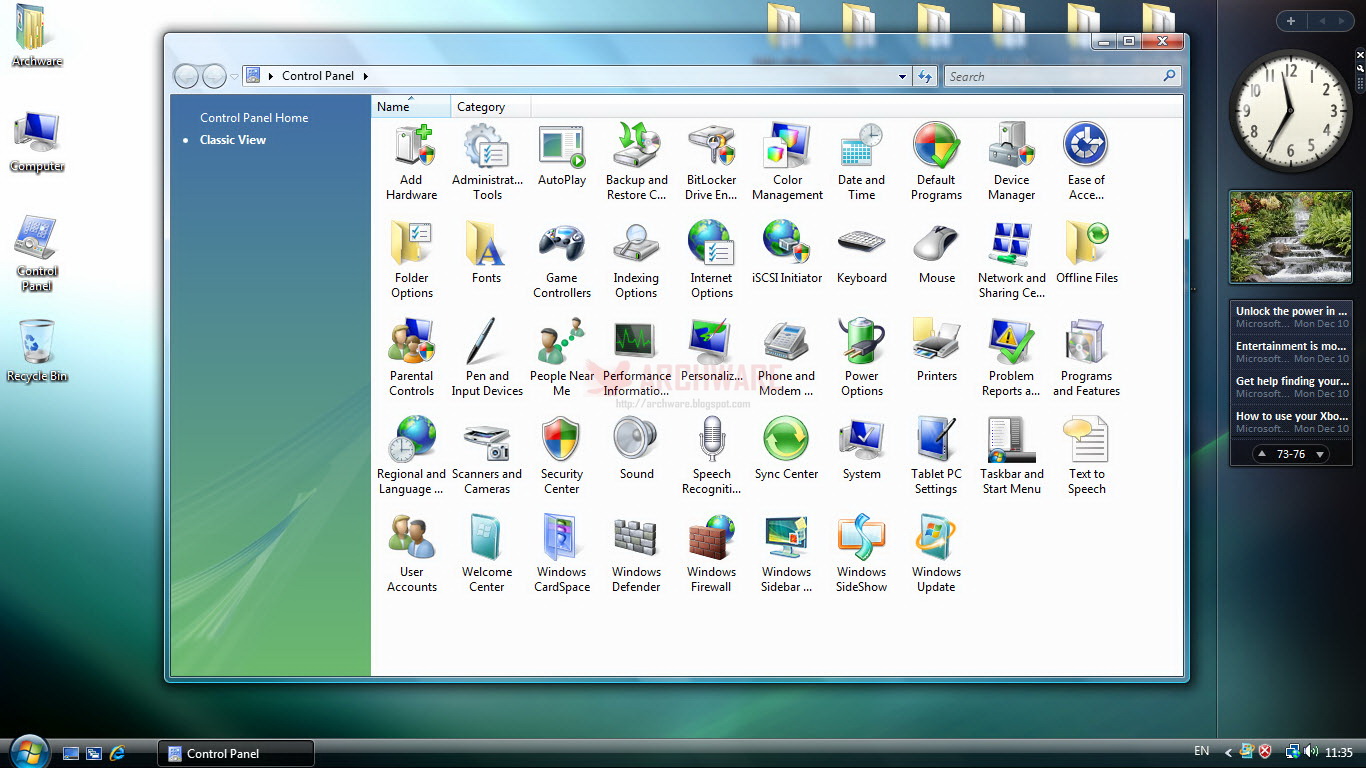Open Ease of Access Center
Screen dimensions: 1366x768
pos(1087,162)
